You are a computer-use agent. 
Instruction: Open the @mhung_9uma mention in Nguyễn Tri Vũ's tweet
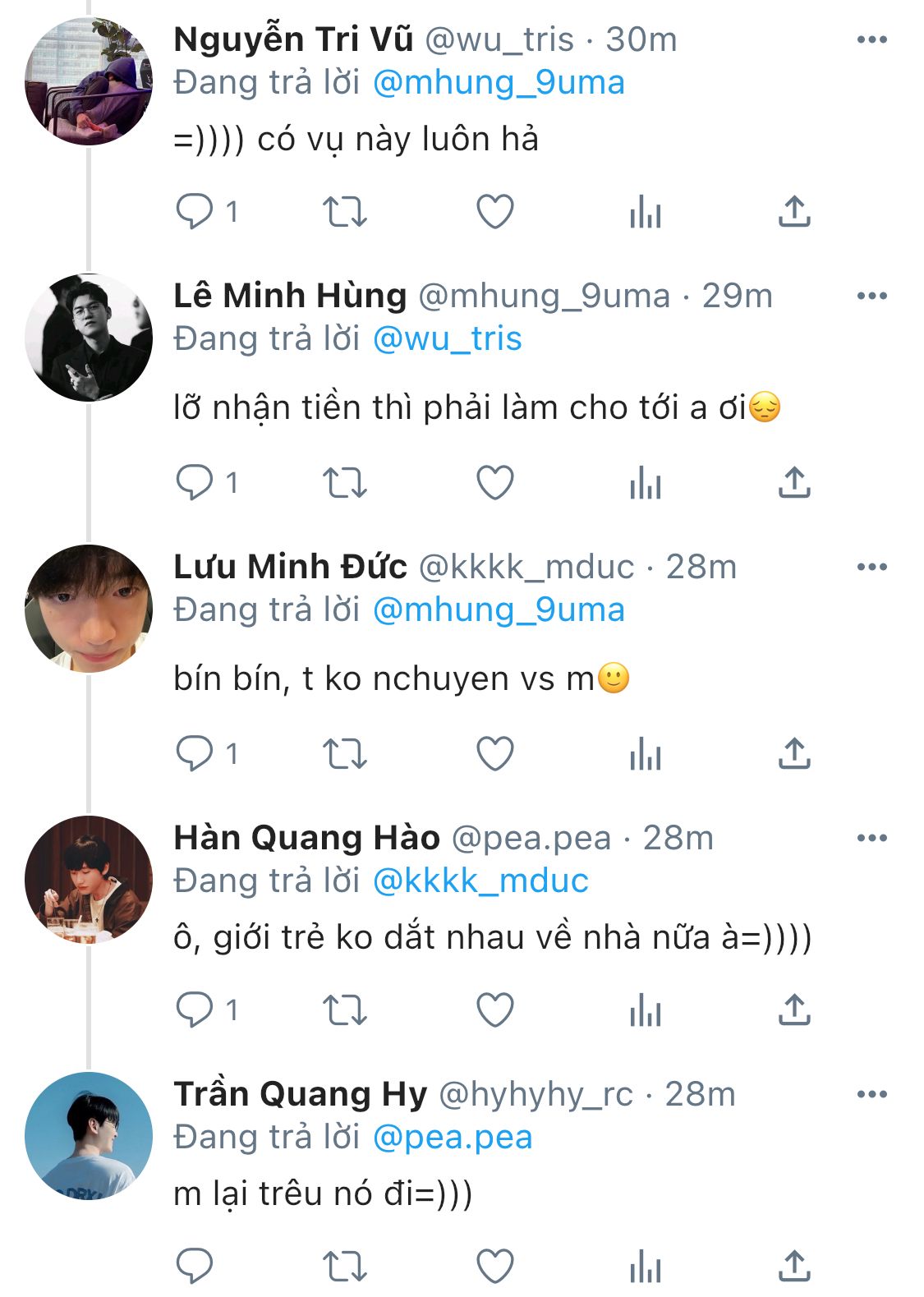[499, 83]
